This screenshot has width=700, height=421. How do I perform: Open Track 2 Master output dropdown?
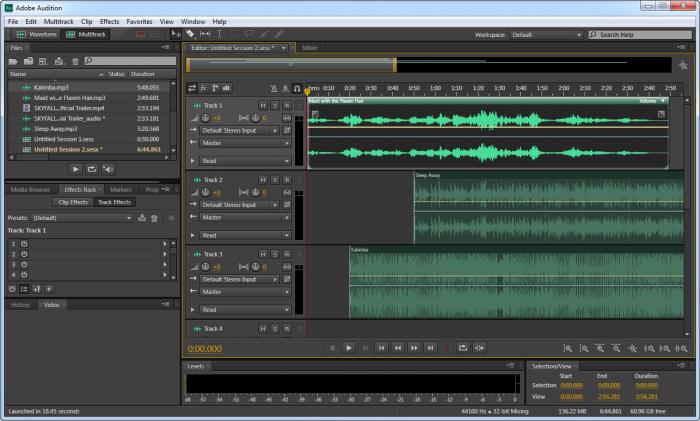(x=245, y=217)
